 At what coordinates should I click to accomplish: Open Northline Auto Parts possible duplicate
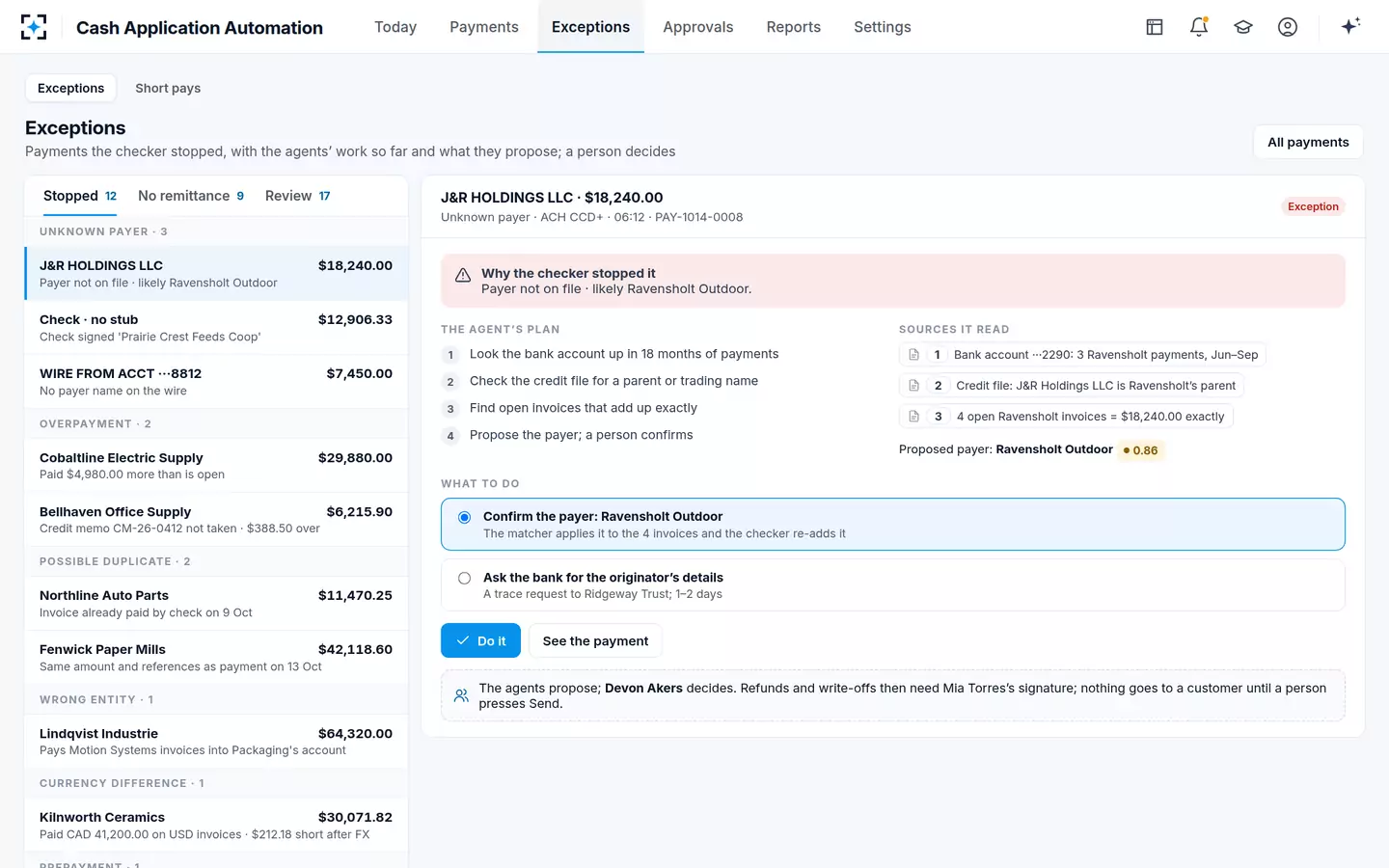216,604
